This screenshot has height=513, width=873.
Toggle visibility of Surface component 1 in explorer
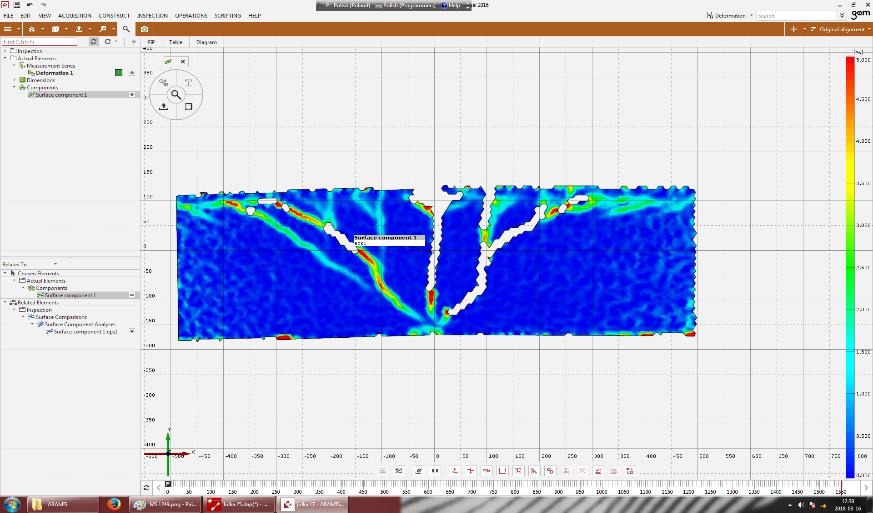pyautogui.click(x=132, y=94)
